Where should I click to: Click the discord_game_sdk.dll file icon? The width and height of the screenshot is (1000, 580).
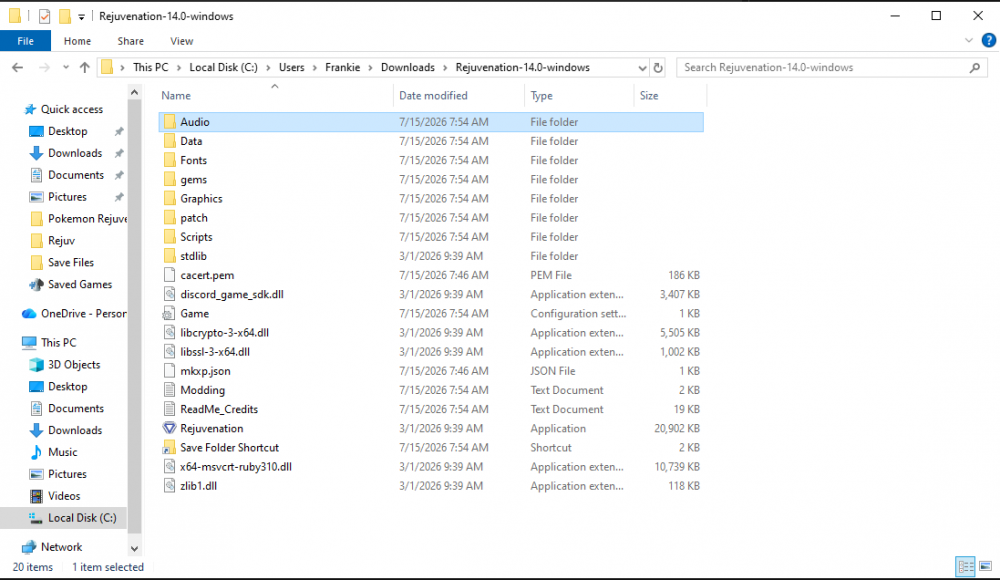coord(169,294)
